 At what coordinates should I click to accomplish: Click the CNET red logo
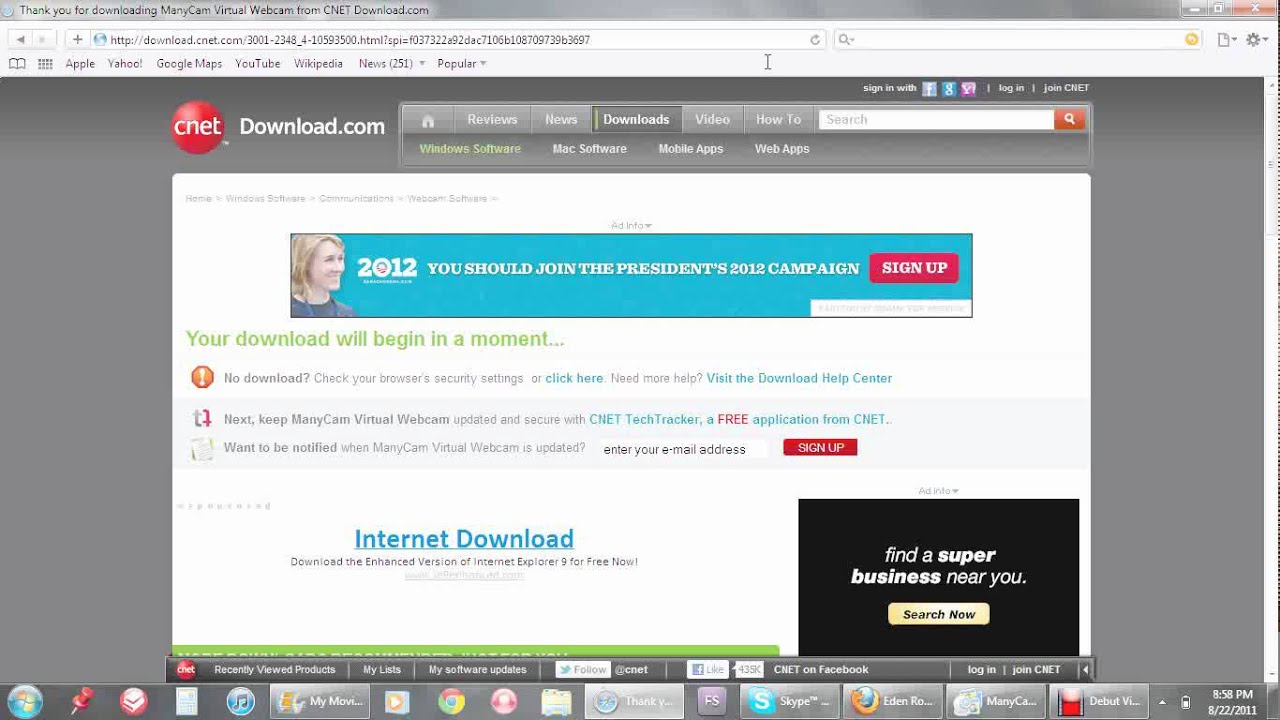pos(198,127)
